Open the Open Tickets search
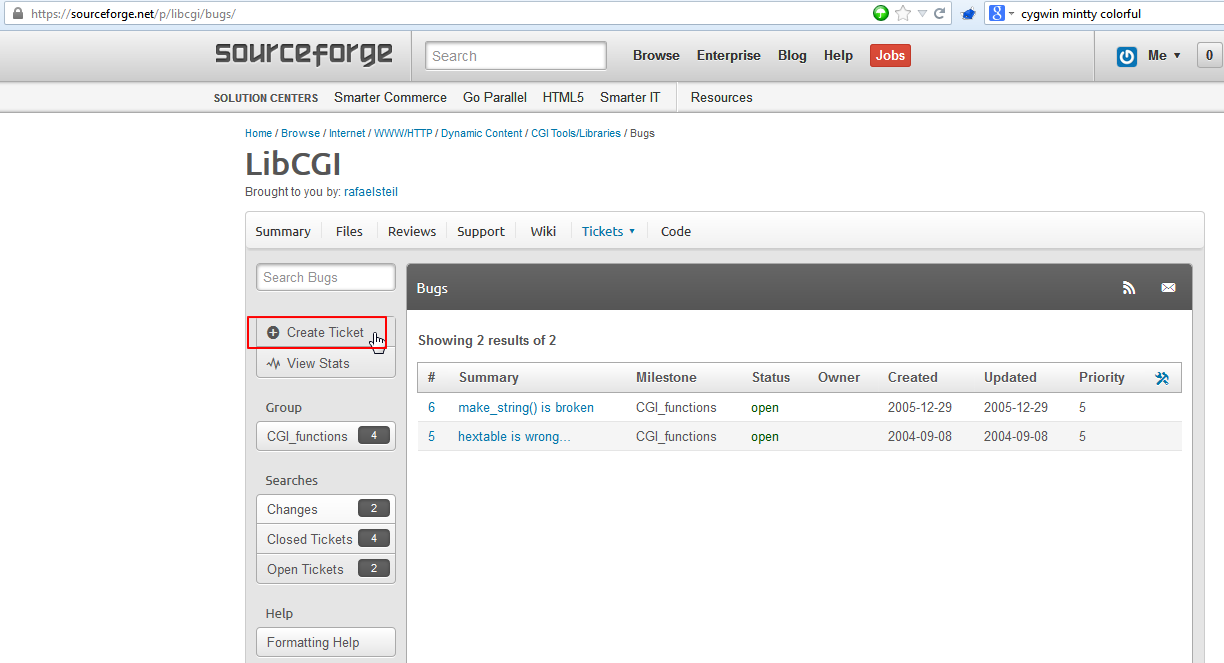Viewport: 1224px width, 663px height. pos(326,569)
